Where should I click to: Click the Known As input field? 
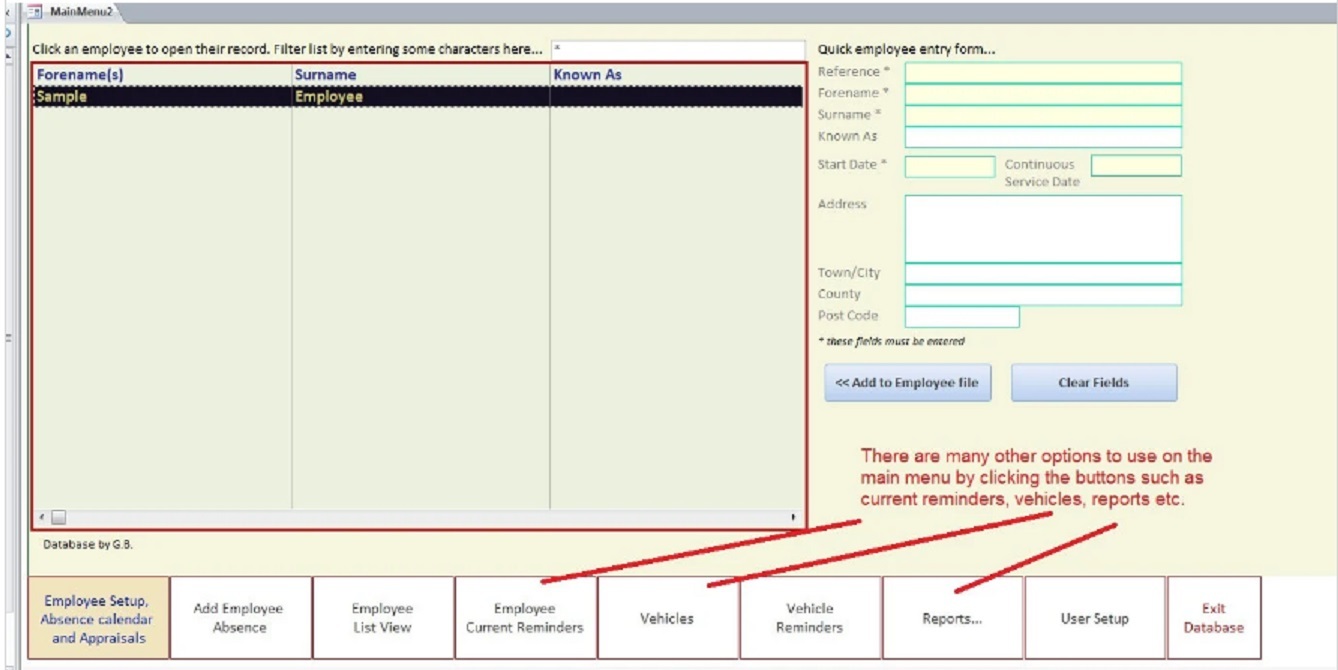click(x=1043, y=137)
